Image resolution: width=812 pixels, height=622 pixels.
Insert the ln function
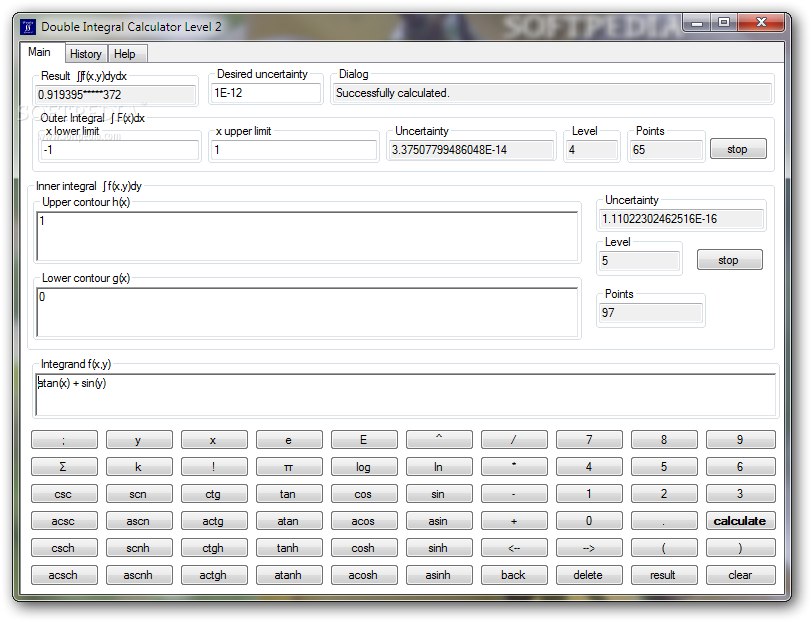pyautogui.click(x=439, y=467)
